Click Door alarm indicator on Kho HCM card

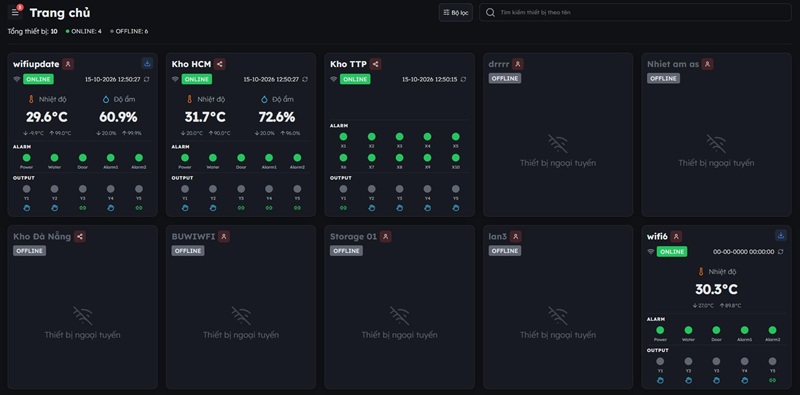tap(241, 158)
